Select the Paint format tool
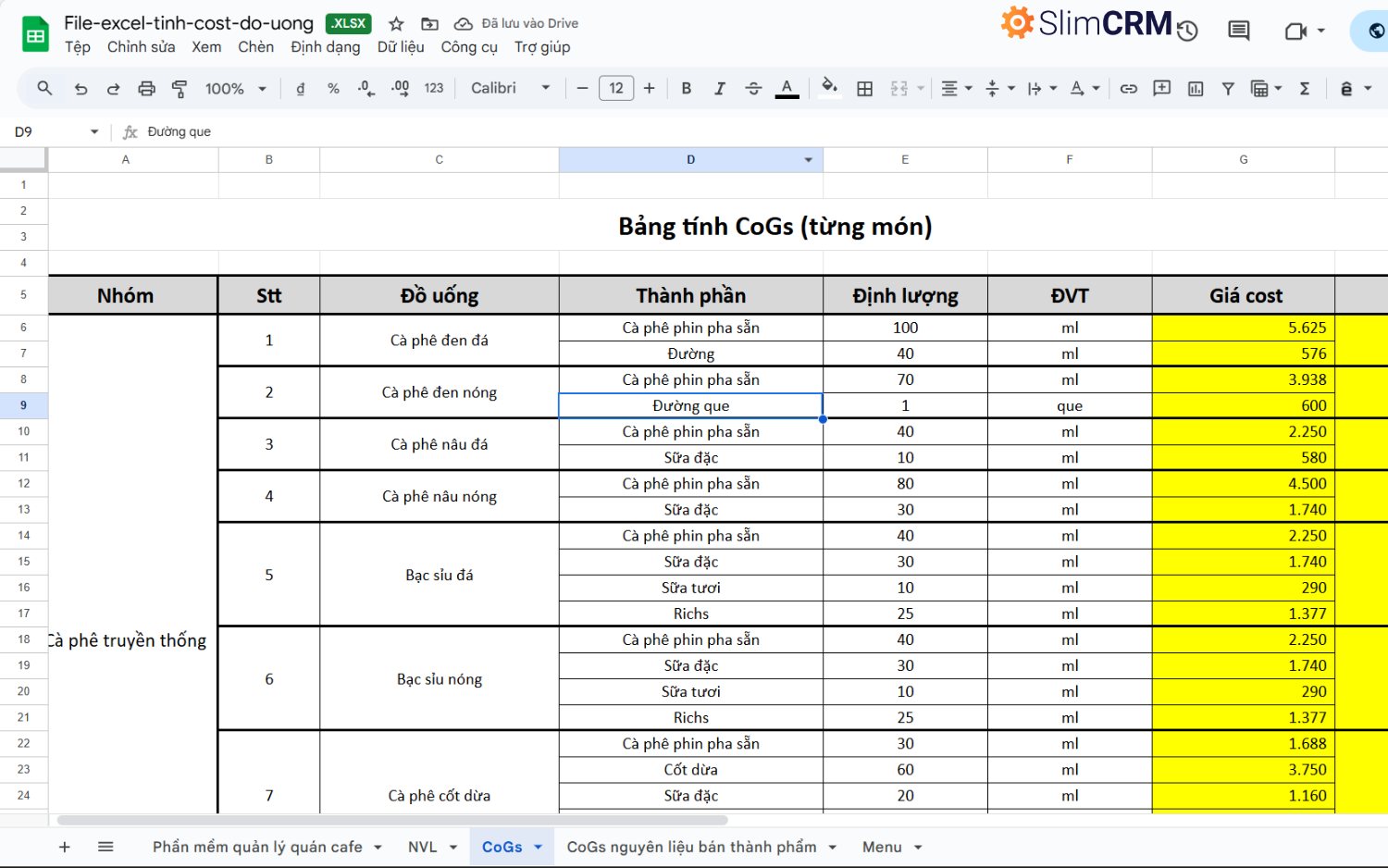1388x868 pixels. pos(180,89)
